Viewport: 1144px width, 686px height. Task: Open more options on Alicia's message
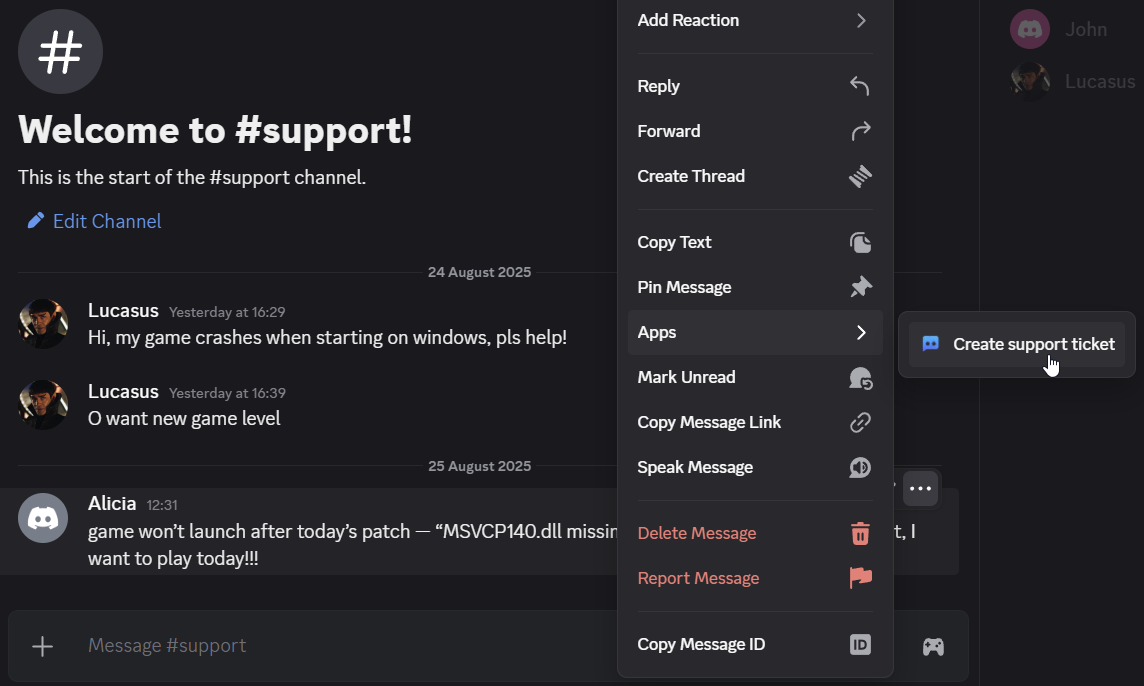coord(920,488)
